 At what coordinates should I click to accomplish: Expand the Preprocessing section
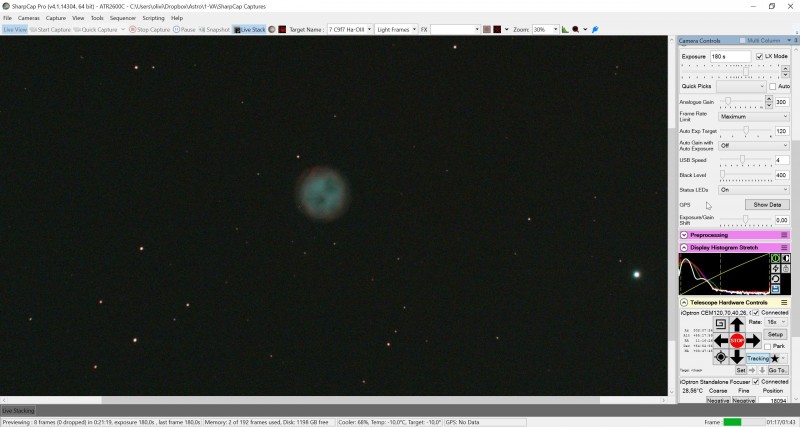684,235
